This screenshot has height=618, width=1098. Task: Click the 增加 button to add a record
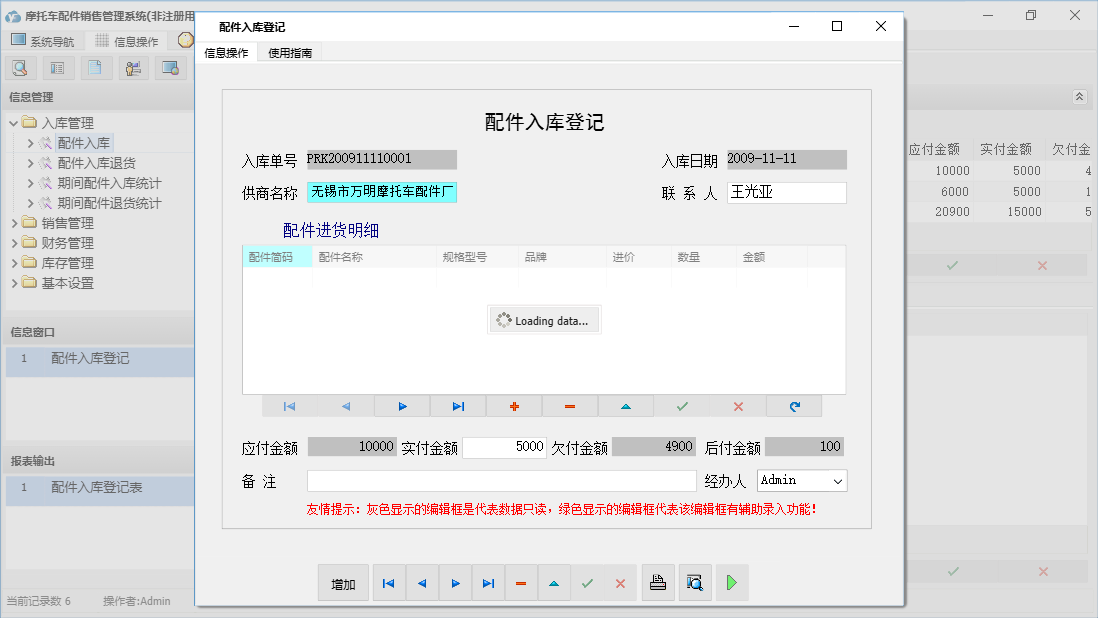[x=343, y=582]
